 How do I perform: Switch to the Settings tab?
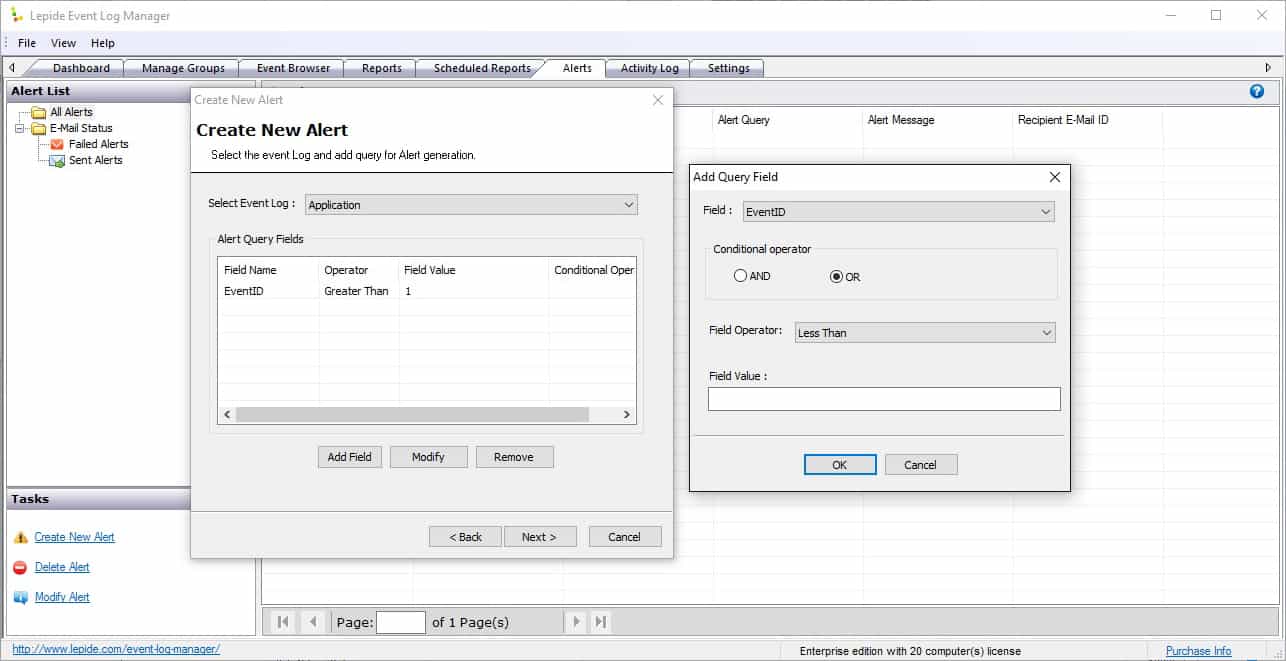pos(728,68)
